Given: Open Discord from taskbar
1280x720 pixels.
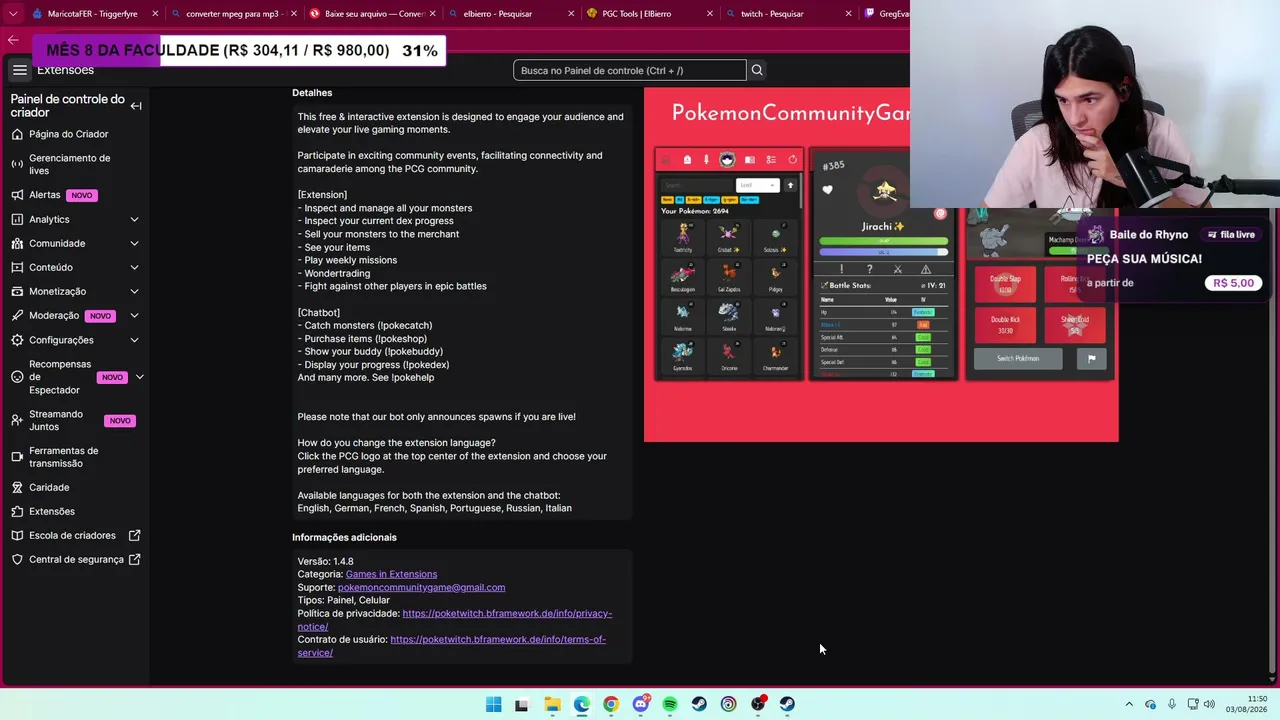Looking at the screenshot, I should click(x=640, y=704).
